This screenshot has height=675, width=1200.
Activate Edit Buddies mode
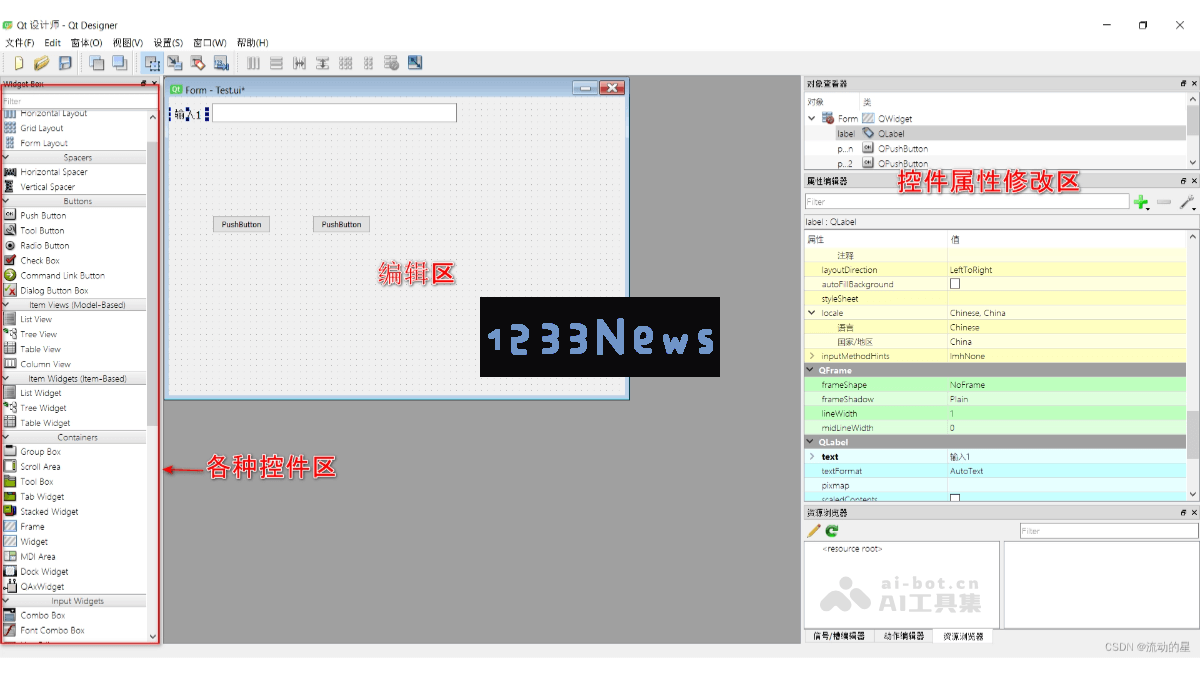point(198,63)
